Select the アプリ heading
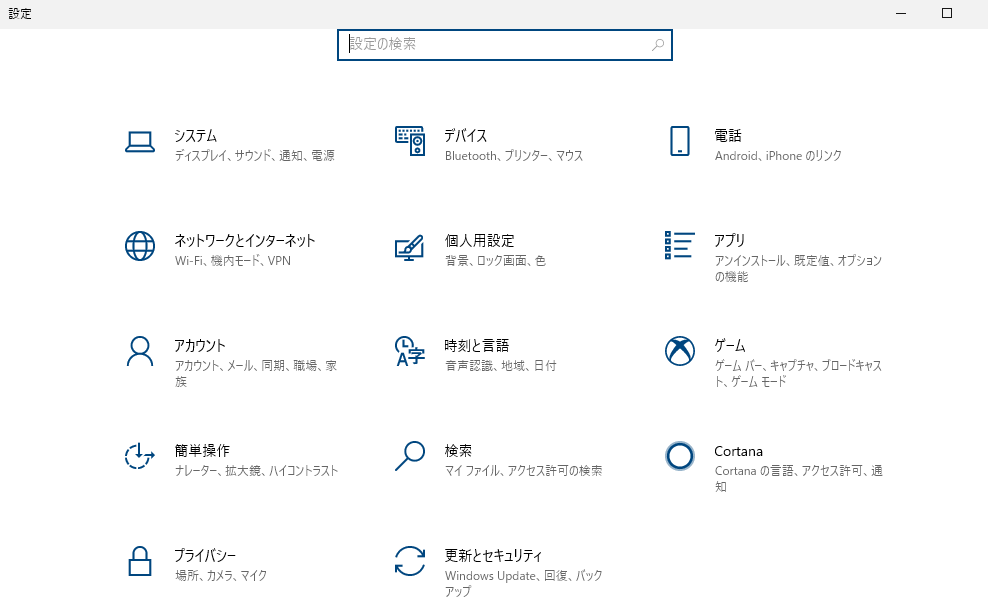988x616 pixels. [x=730, y=241]
